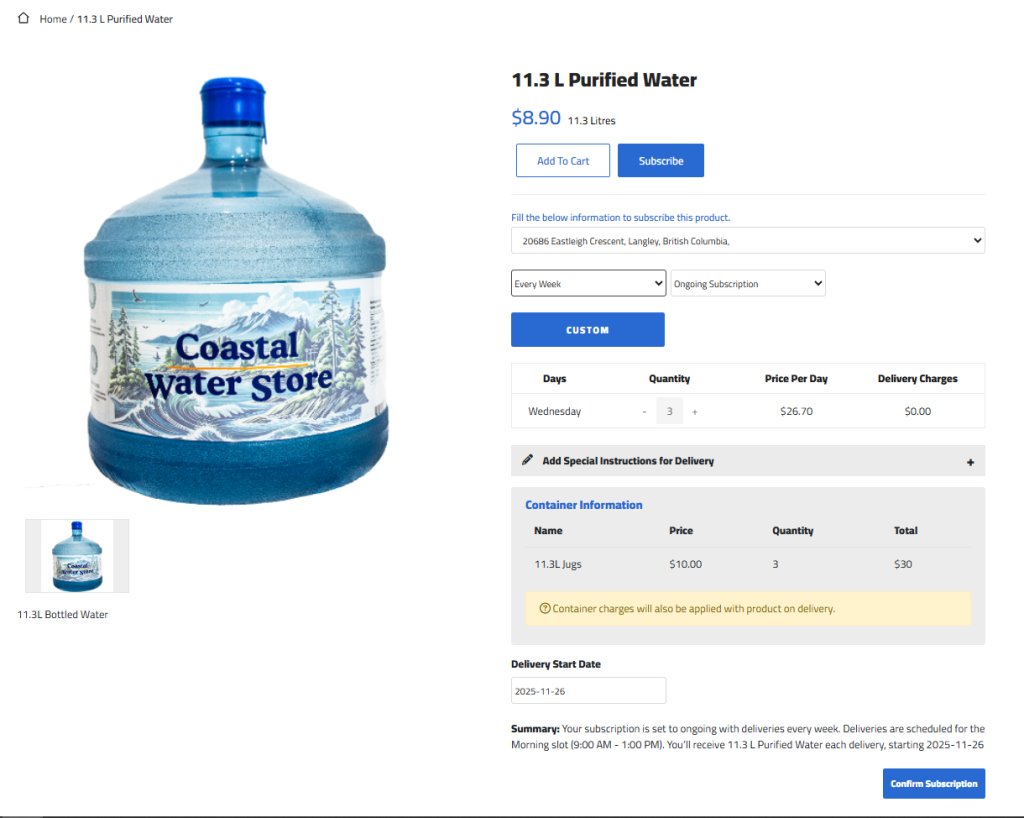Click the main Coastal Water Store jug image
Viewport: 1024px width, 818px height.
coord(236,290)
